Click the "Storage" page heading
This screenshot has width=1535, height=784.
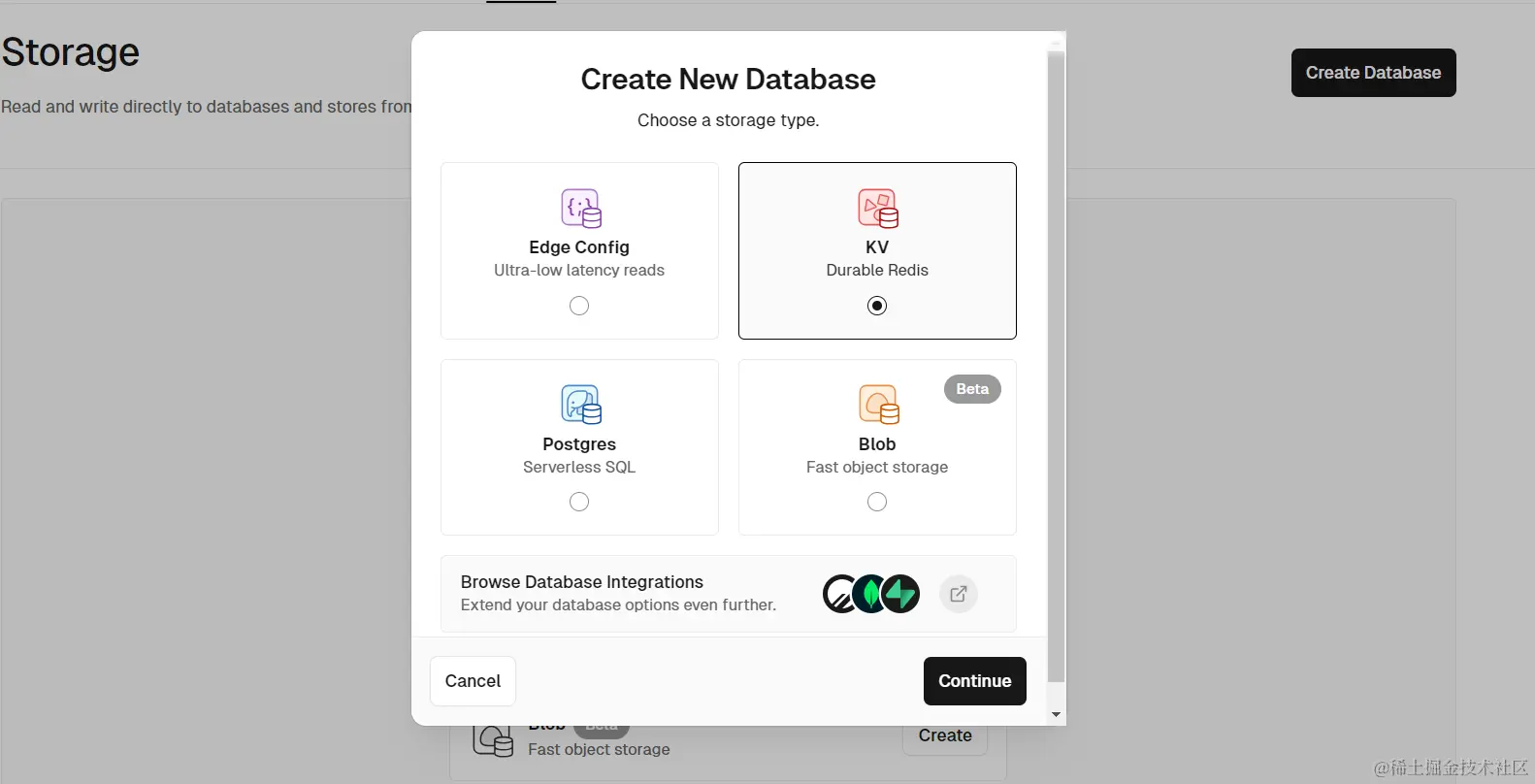click(x=70, y=52)
